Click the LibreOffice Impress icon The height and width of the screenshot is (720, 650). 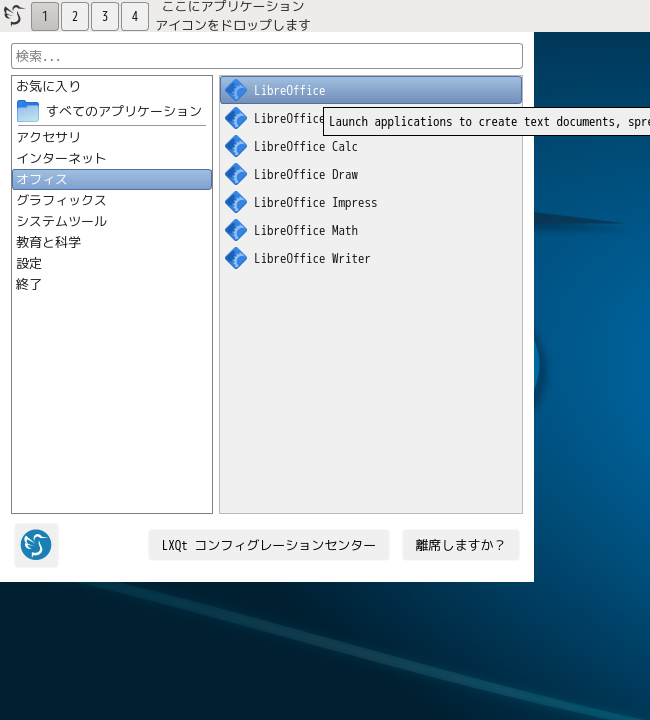236,202
